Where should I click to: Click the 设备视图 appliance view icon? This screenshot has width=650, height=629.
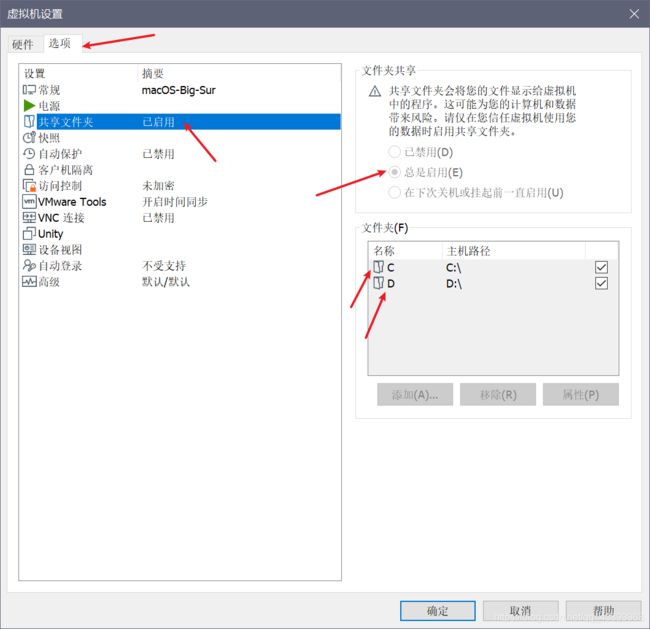[x=29, y=249]
